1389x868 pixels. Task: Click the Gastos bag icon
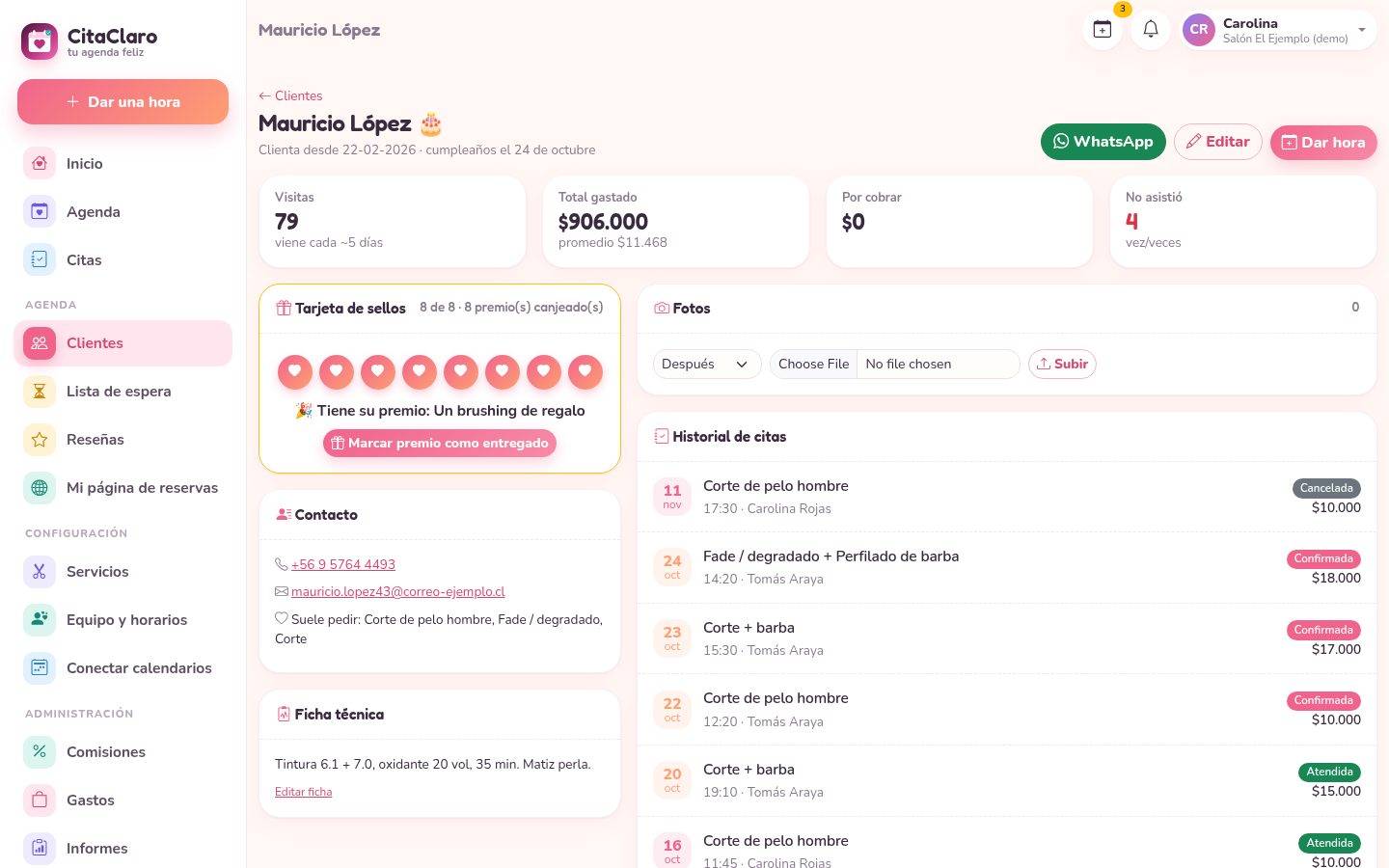coord(40,800)
